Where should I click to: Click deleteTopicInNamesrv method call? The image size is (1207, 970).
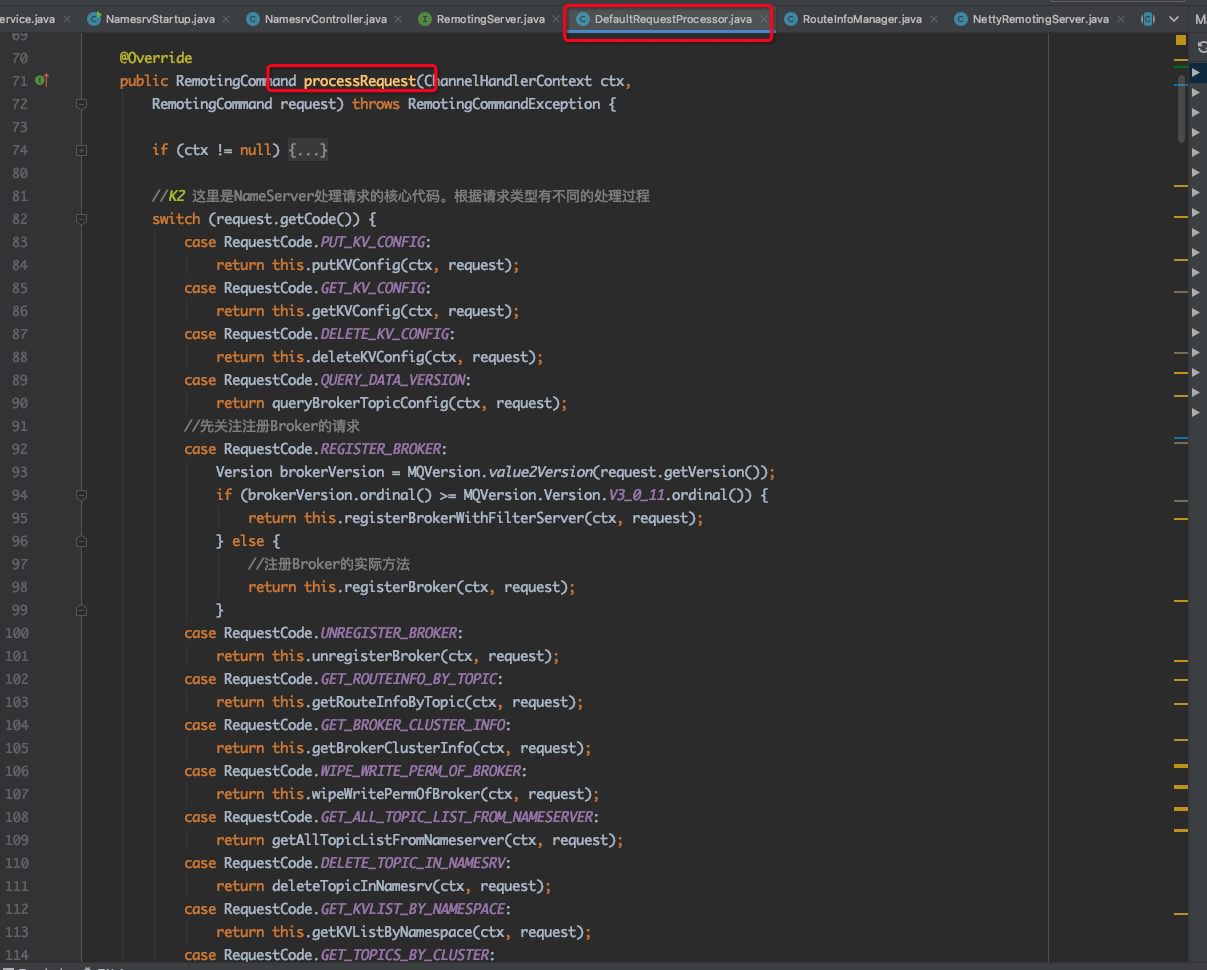[352, 886]
